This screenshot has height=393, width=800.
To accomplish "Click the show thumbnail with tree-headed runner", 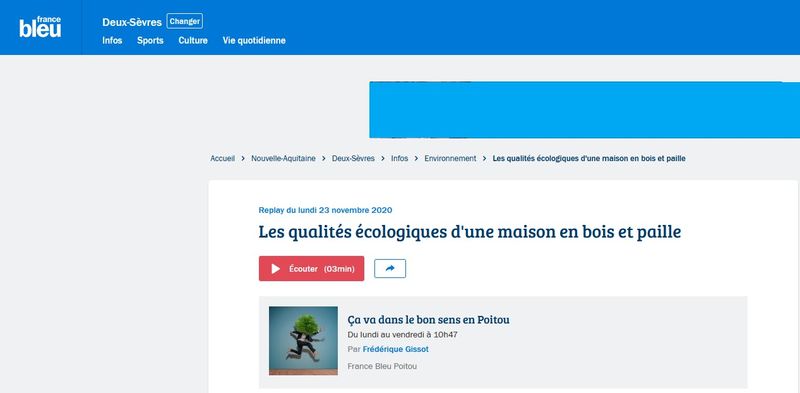I will (303, 340).
